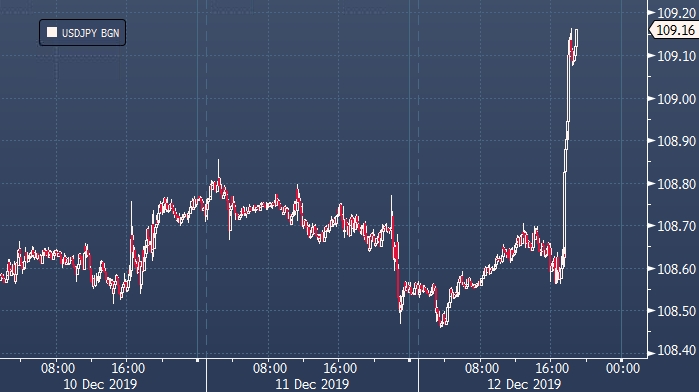Click the 10 Dec 2019 date label
Viewport: 699px width, 392px height.
click(x=100, y=384)
